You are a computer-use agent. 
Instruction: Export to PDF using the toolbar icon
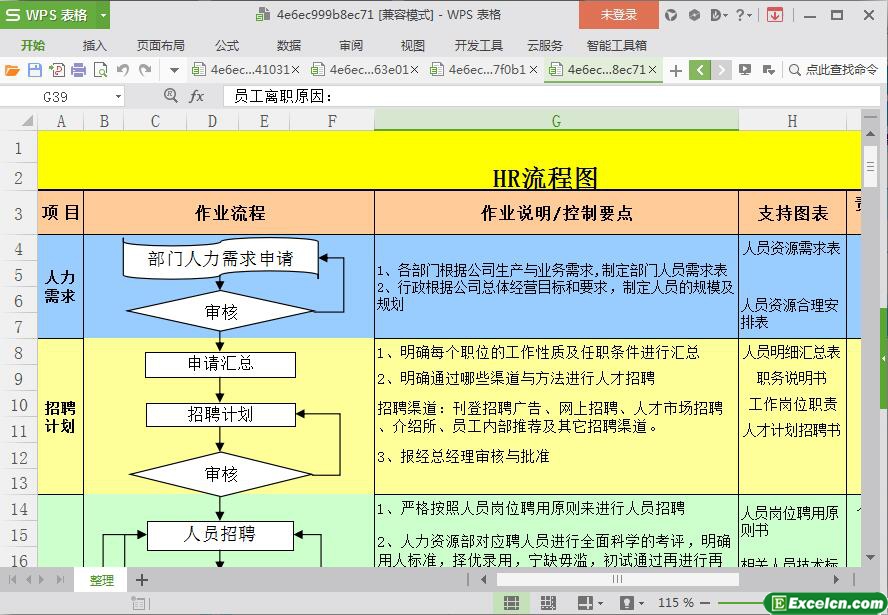pyautogui.click(x=57, y=70)
